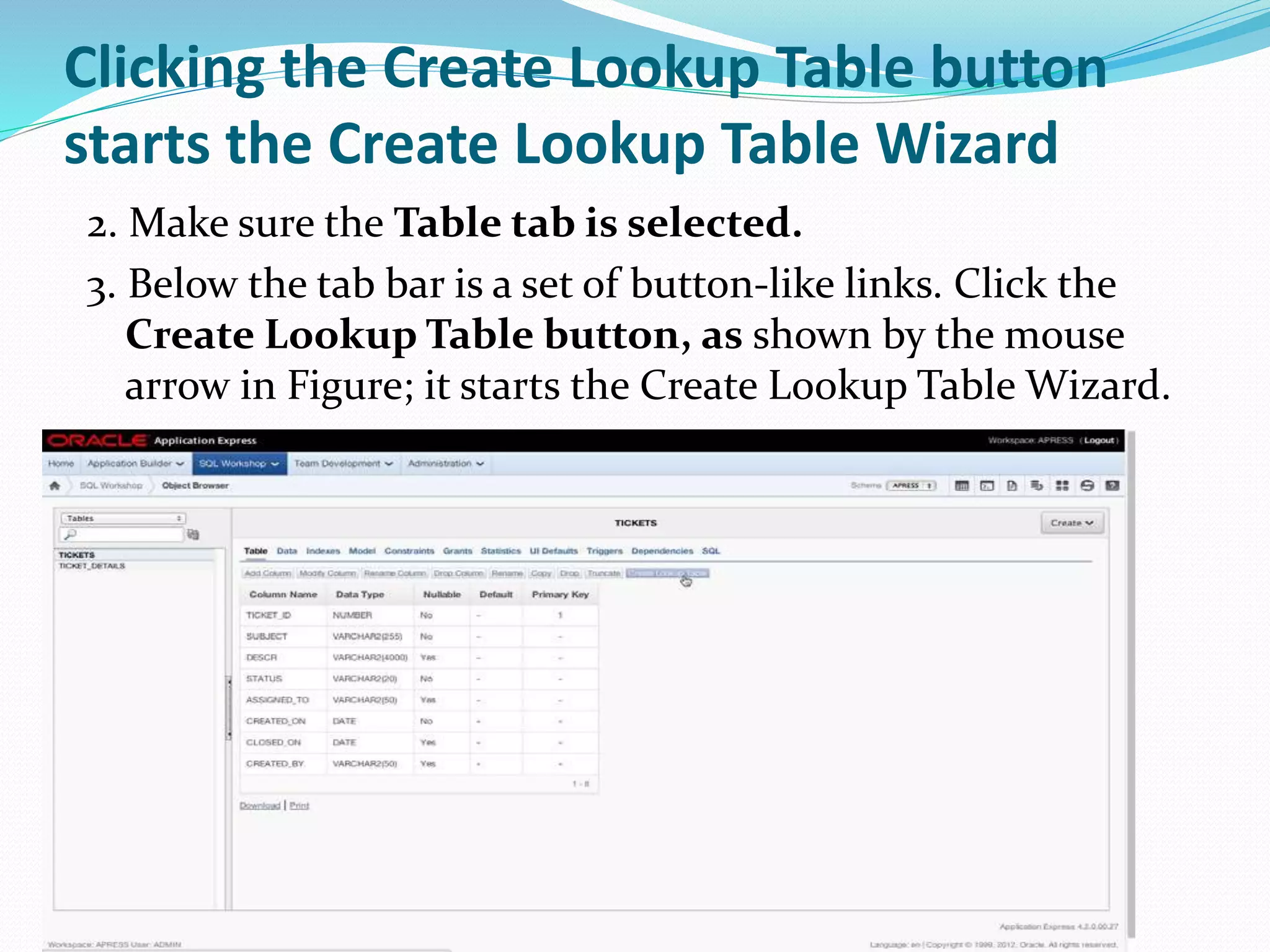Image resolution: width=1270 pixels, height=952 pixels.
Task: Expand the Application Builder menu
Action: [135, 464]
